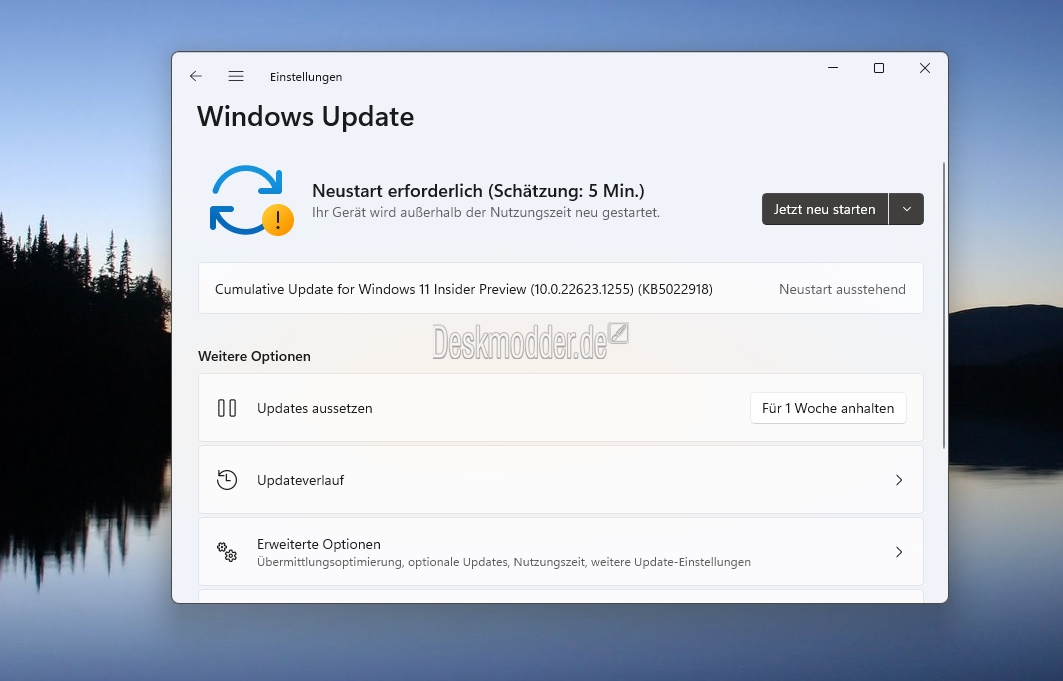Minimize the Einstellungen window

click(833, 68)
